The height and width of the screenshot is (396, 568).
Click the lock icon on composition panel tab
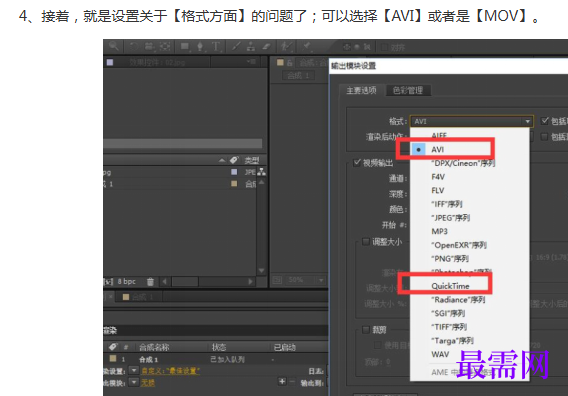[290, 63]
